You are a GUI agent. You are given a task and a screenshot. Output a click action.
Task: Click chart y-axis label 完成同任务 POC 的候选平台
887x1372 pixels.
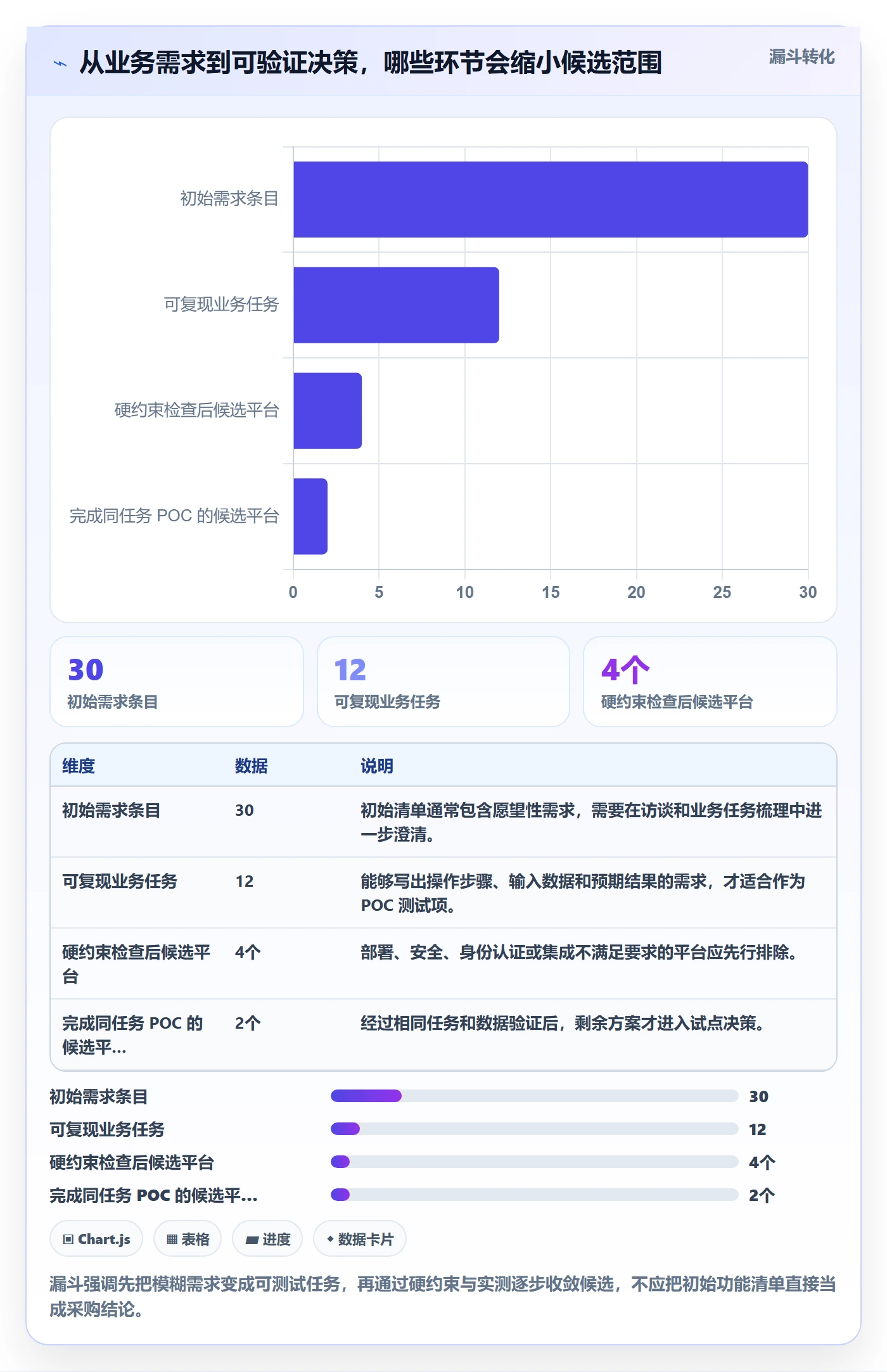point(174,516)
